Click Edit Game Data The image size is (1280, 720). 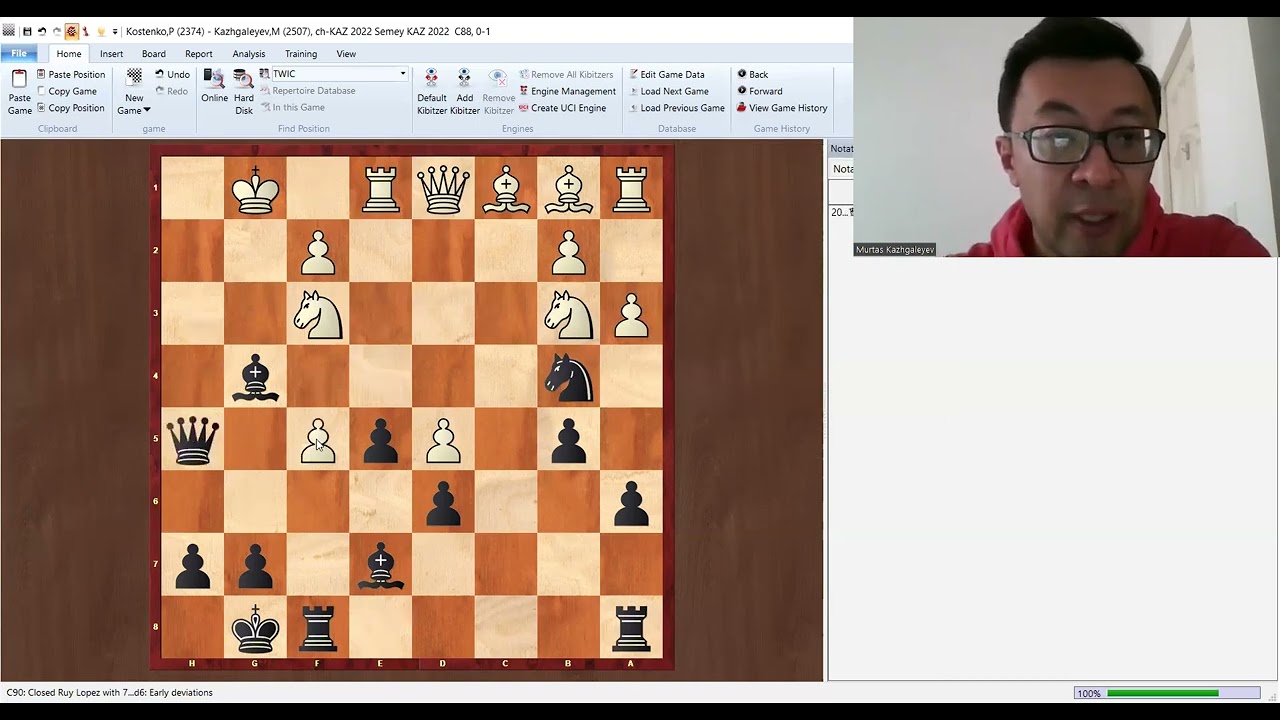coord(666,74)
